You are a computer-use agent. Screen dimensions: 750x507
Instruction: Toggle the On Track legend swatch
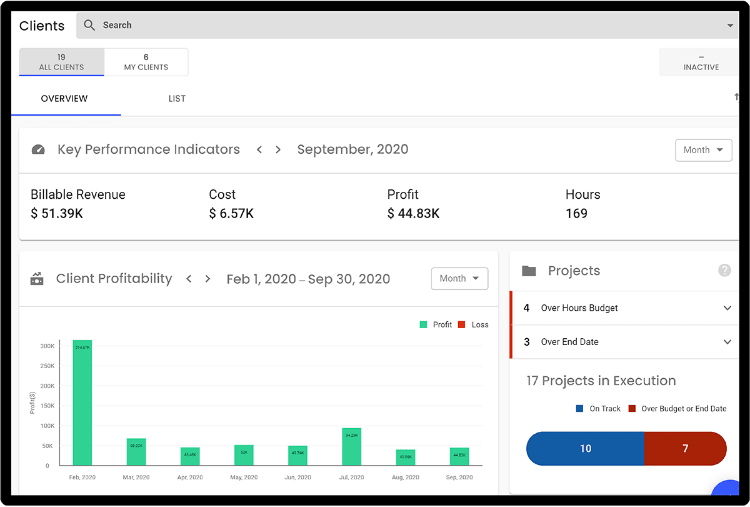(579, 408)
